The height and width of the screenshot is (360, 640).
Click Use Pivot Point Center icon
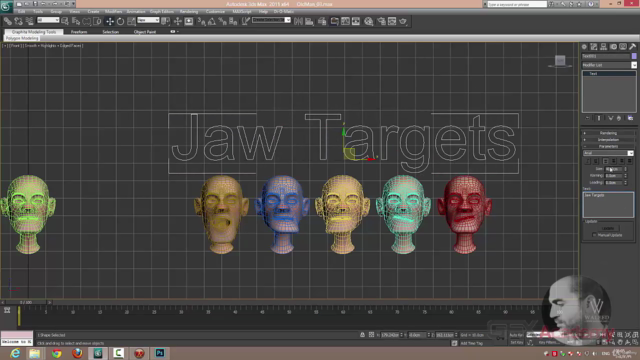pyautogui.click(x=165, y=21)
